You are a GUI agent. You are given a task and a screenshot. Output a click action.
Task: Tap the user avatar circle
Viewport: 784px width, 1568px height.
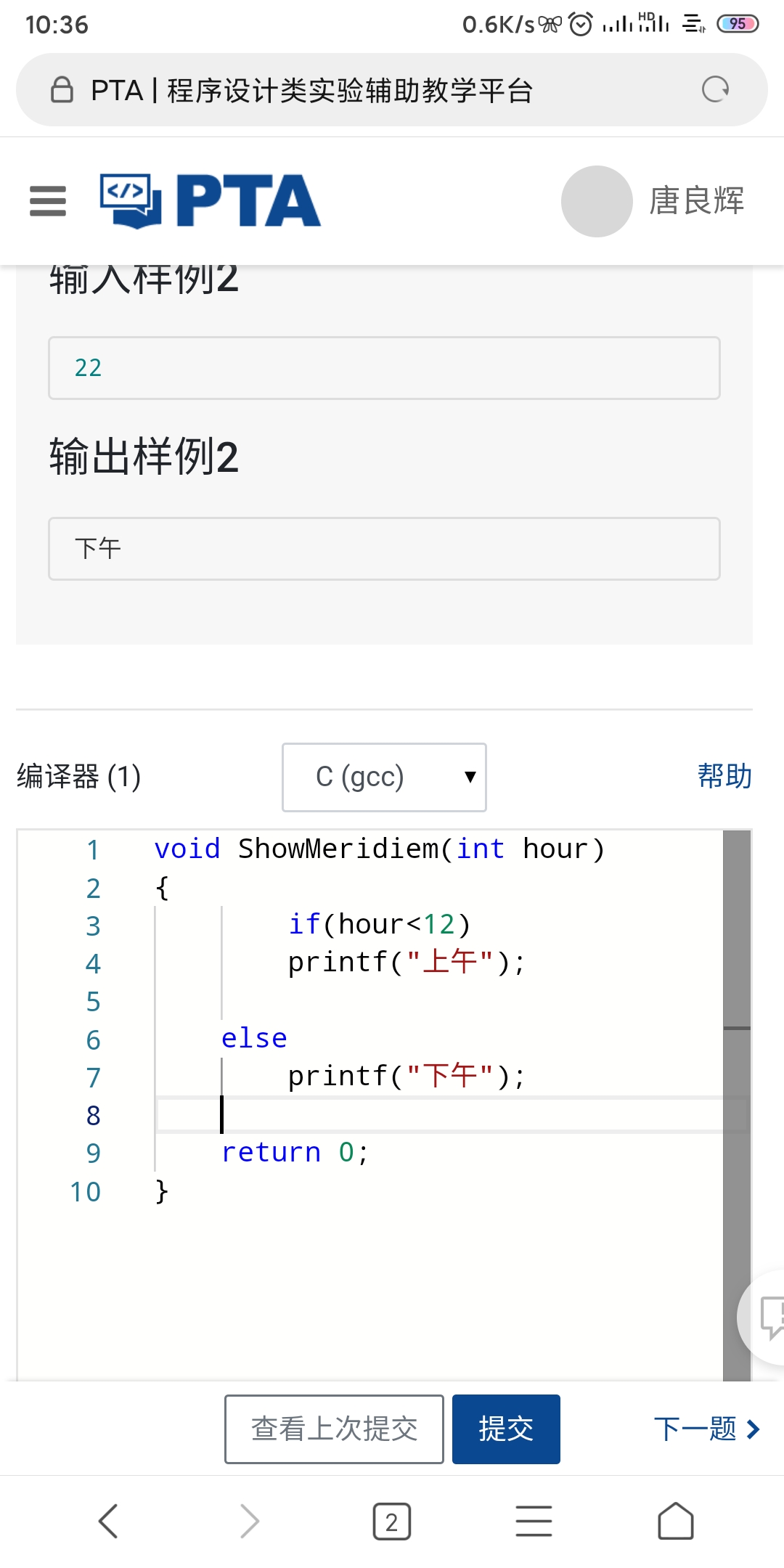(x=597, y=201)
